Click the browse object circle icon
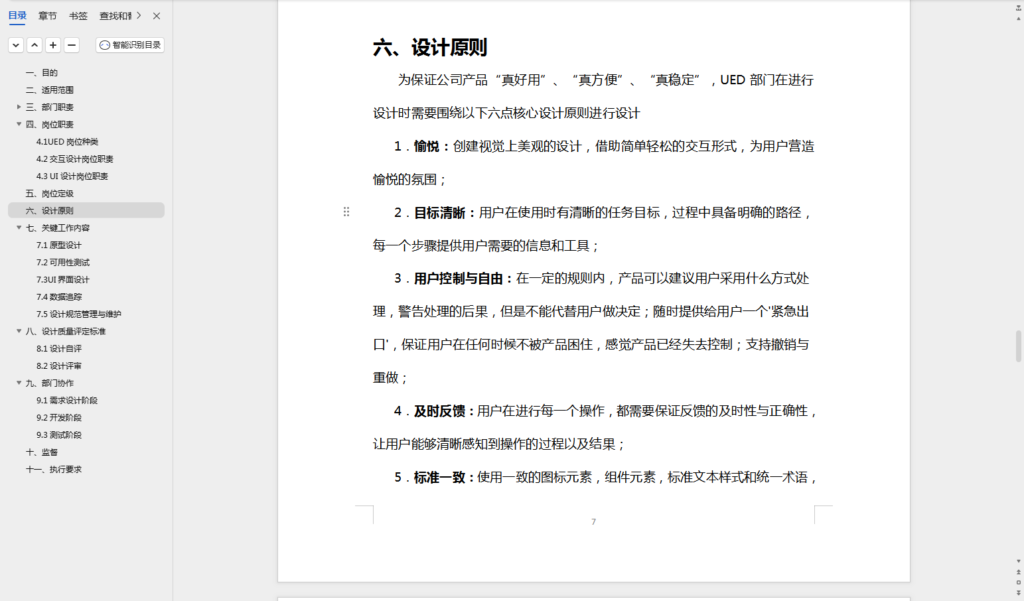The height and width of the screenshot is (601, 1024). [x=1018, y=582]
